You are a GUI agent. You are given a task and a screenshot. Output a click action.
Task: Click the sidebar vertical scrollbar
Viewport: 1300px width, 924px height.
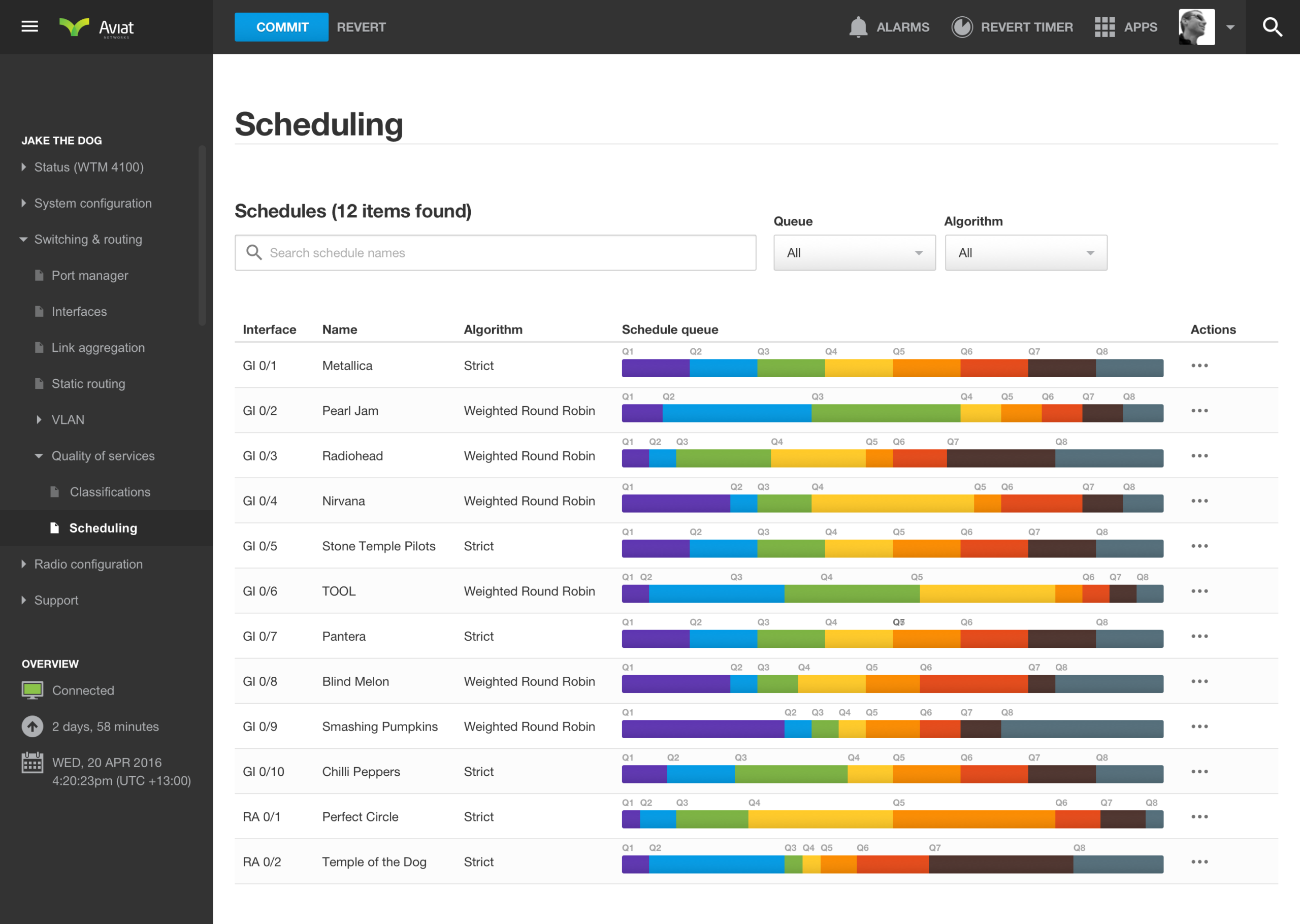tap(202, 235)
